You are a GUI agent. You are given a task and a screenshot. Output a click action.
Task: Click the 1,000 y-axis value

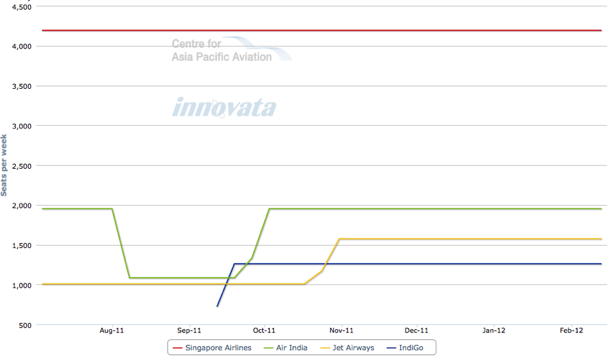point(21,285)
